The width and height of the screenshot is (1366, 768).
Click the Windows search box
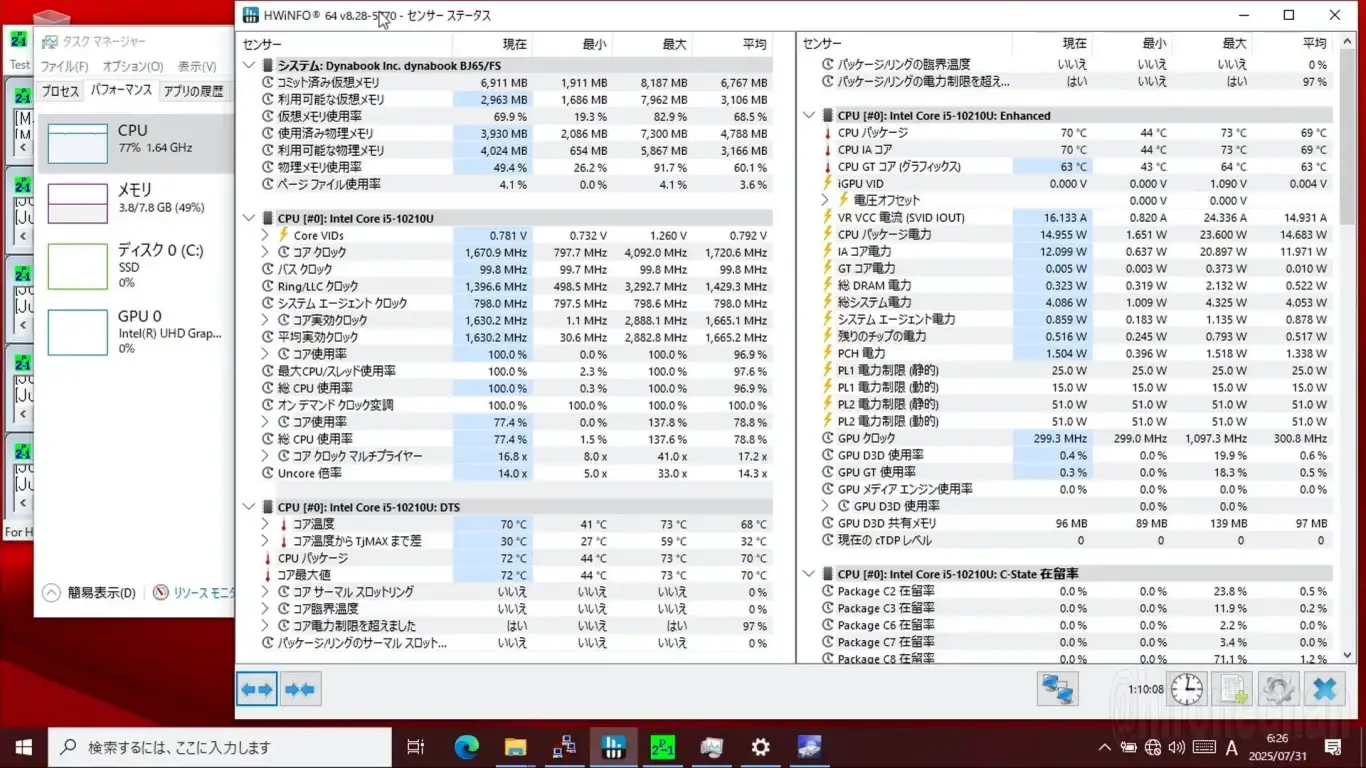pos(220,747)
